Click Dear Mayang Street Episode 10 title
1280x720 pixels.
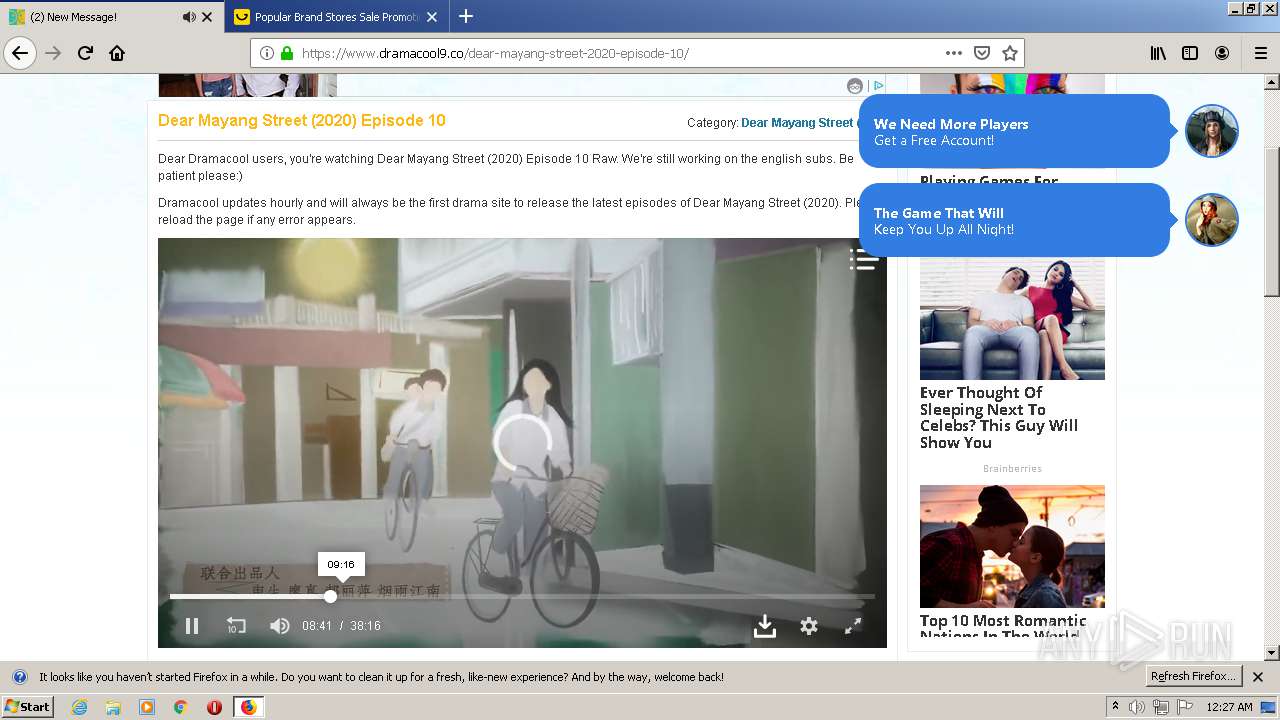pos(302,121)
